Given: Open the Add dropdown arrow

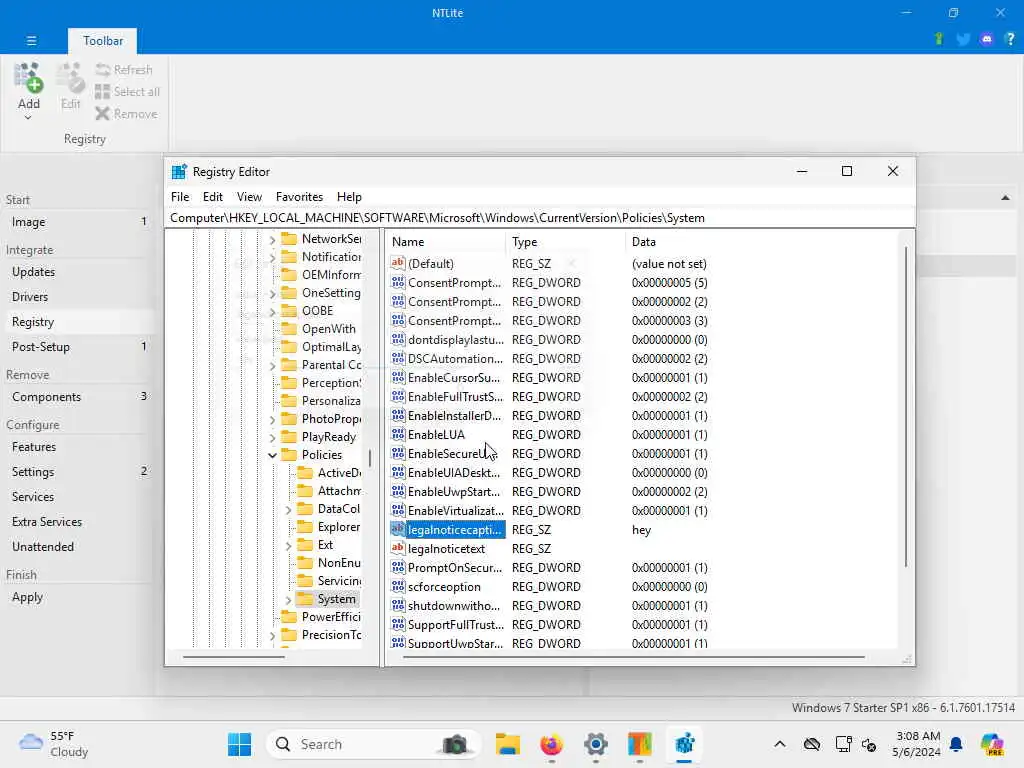Looking at the screenshot, I should click(x=28, y=118).
